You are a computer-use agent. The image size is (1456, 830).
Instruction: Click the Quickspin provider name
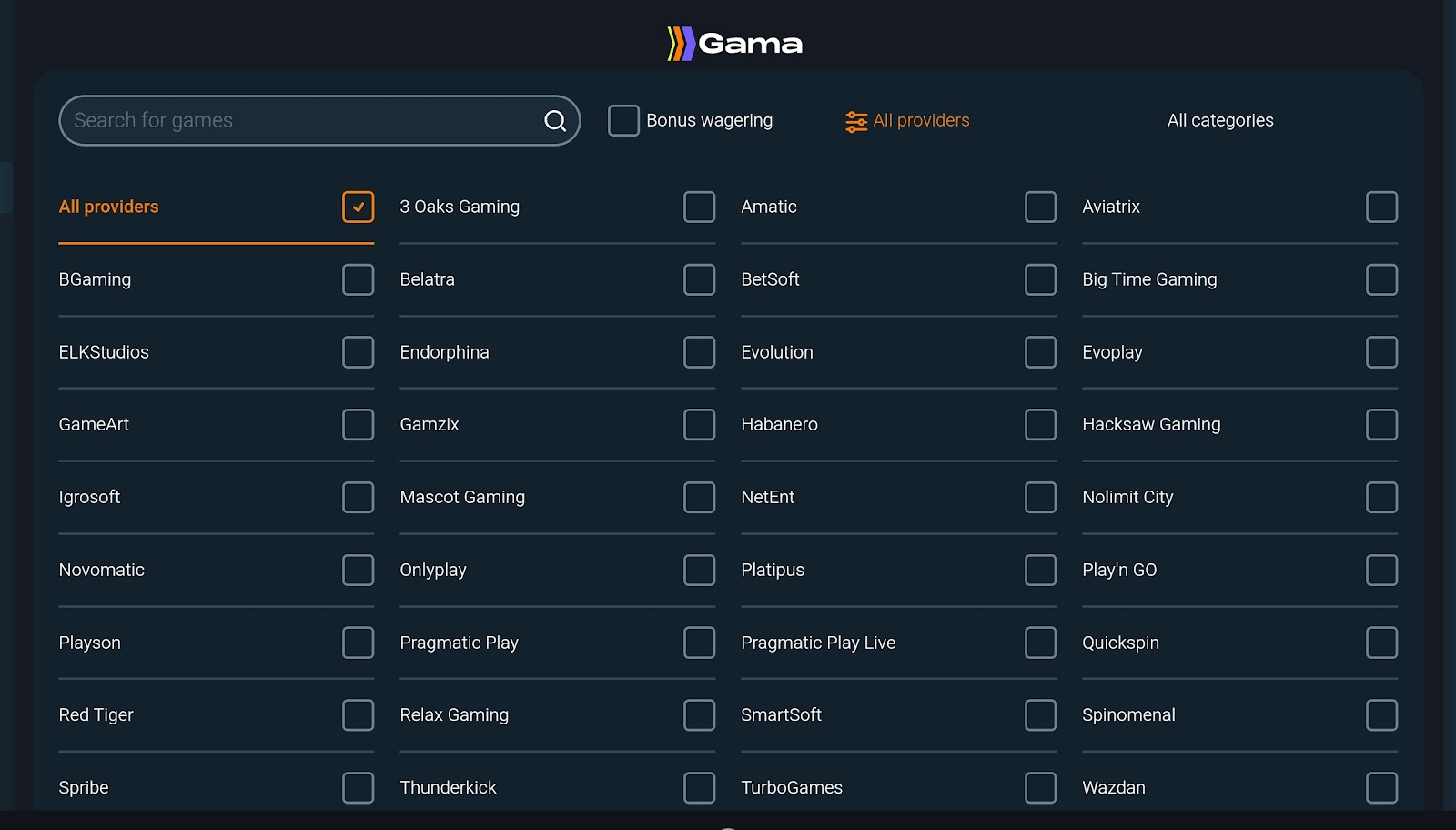click(1120, 643)
